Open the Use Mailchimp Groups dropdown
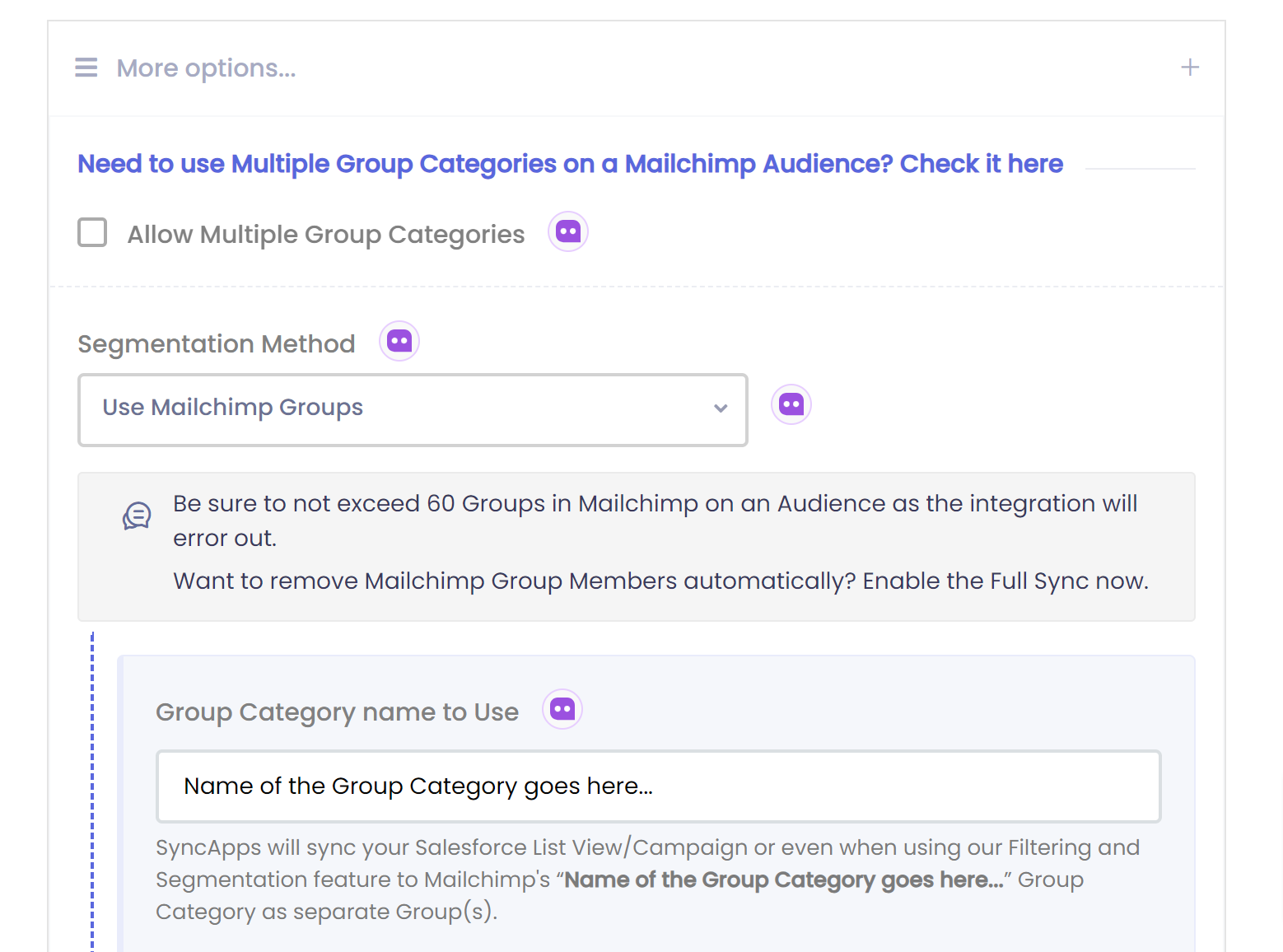Screen dimensions: 1283x952 tap(413, 410)
